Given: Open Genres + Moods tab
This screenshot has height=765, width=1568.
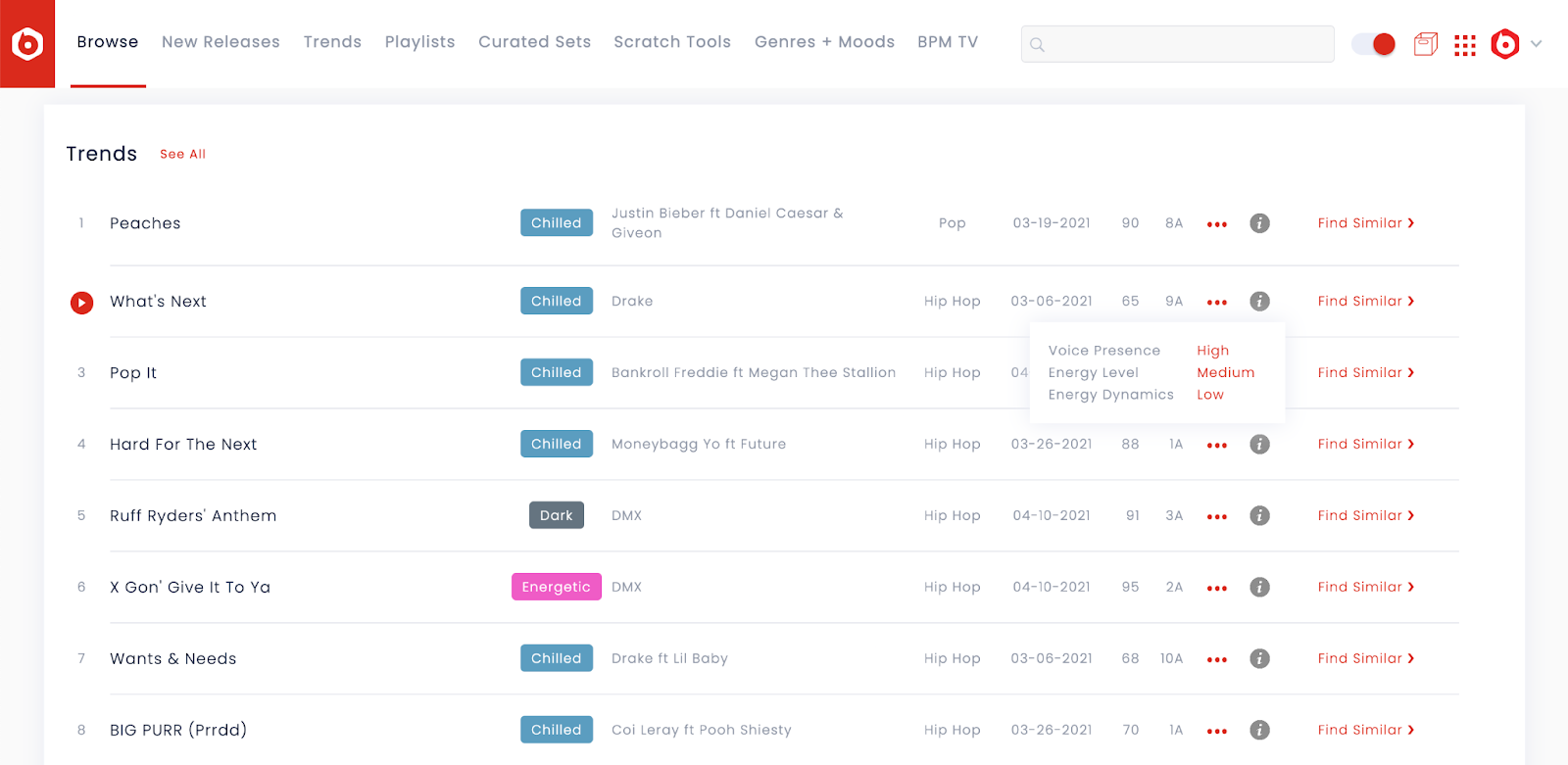Looking at the screenshot, I should tap(824, 42).
